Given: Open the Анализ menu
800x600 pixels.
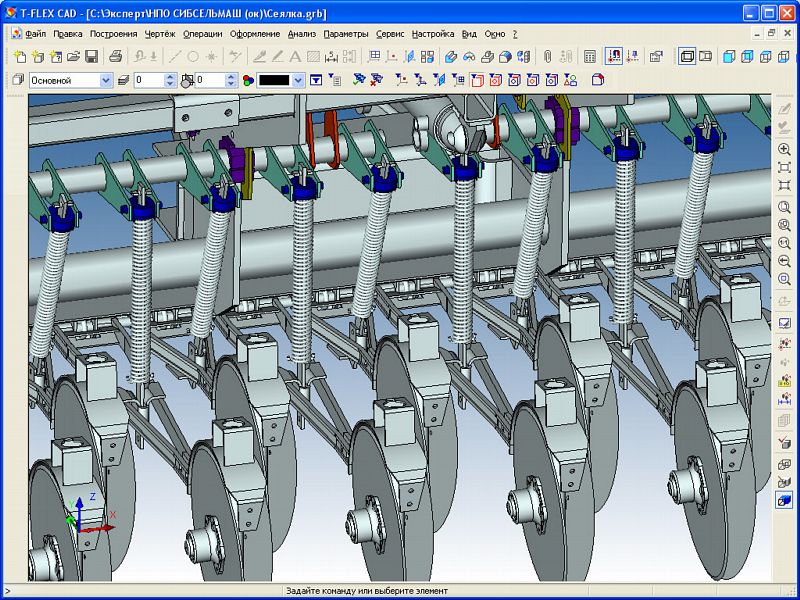Looking at the screenshot, I should [x=302, y=34].
